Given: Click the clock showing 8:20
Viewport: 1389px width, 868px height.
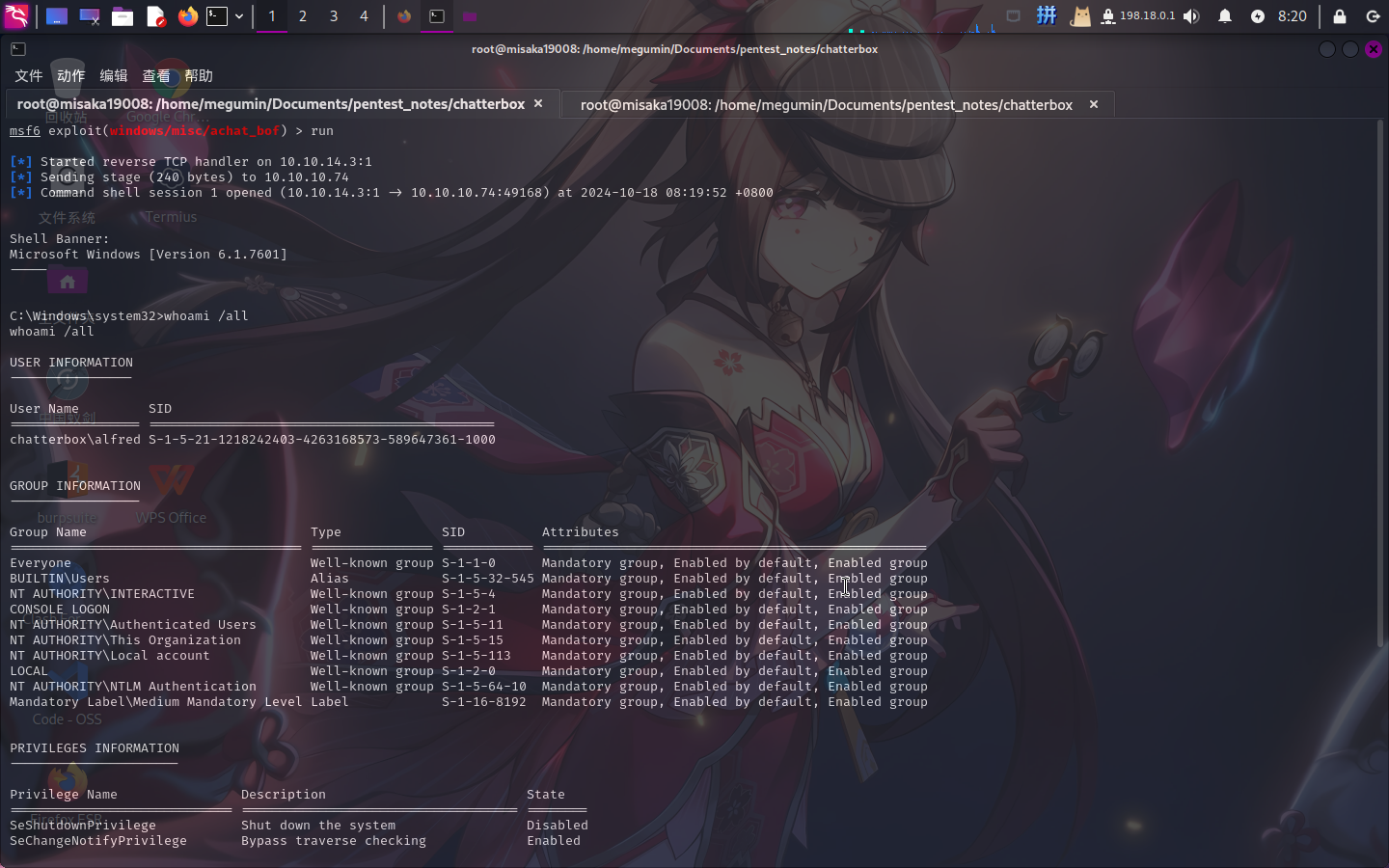Looking at the screenshot, I should [x=1293, y=16].
